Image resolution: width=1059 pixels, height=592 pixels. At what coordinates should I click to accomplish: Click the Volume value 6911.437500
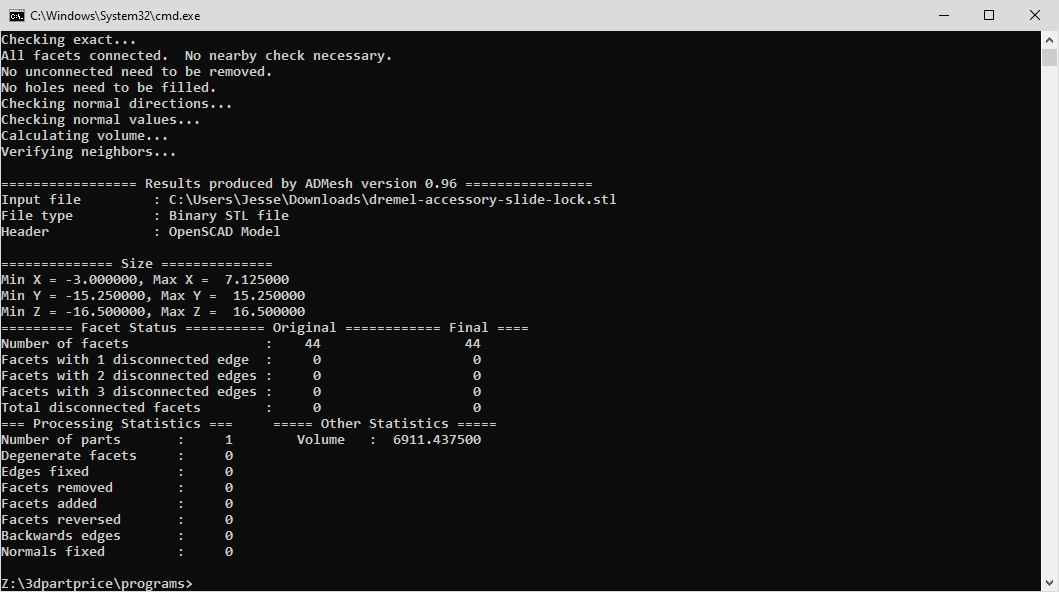pyautogui.click(x=437, y=439)
